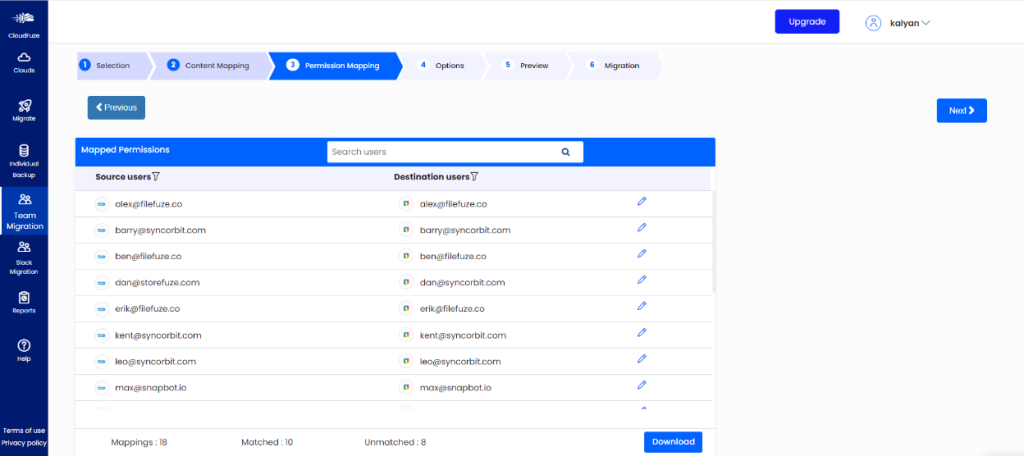The image size is (1024, 456).
Task: Edit mapping for alex@filefuze.co
Action: point(641,201)
